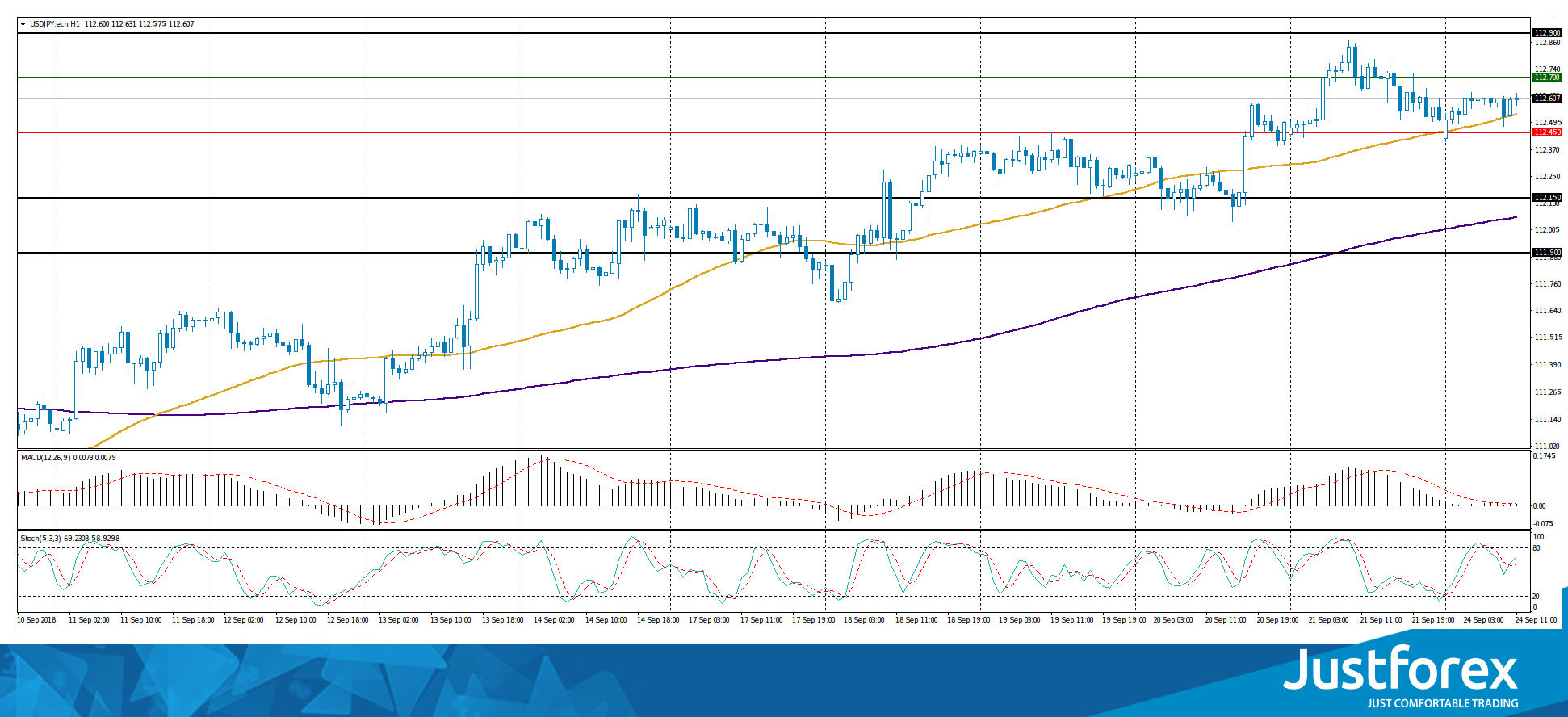Click the 14 Sep 10:00 time label

pyautogui.click(x=606, y=620)
